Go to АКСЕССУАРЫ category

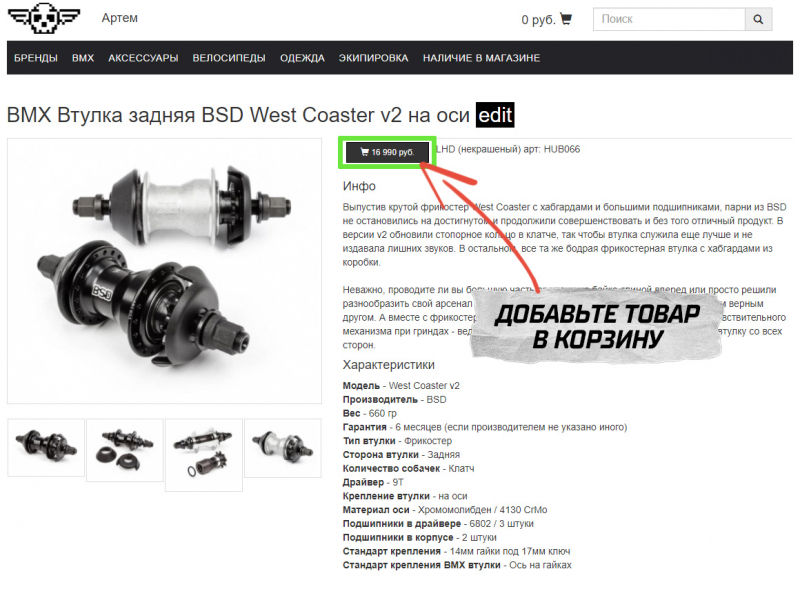point(143,58)
